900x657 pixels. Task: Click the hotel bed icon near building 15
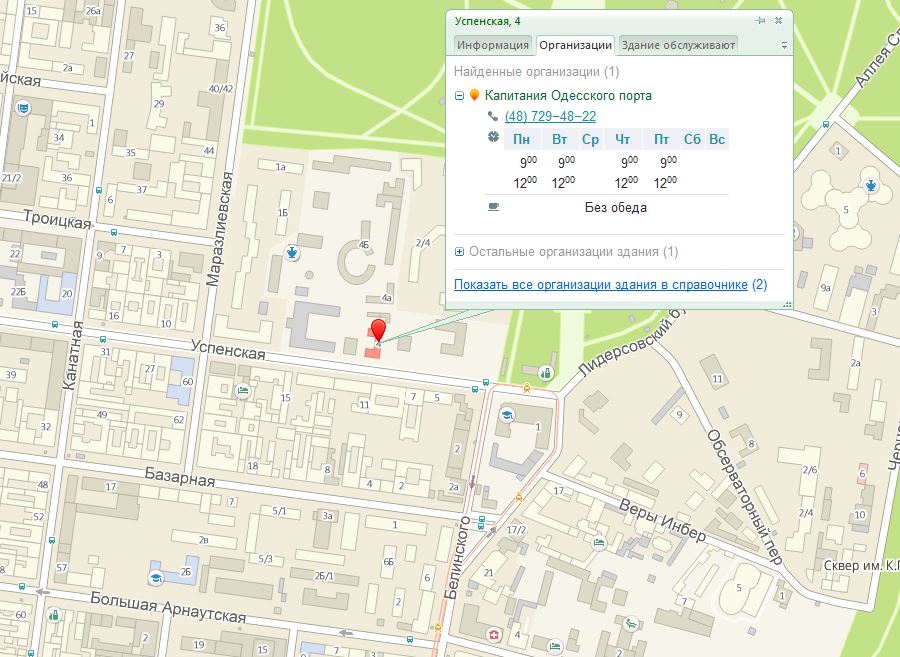click(243, 391)
